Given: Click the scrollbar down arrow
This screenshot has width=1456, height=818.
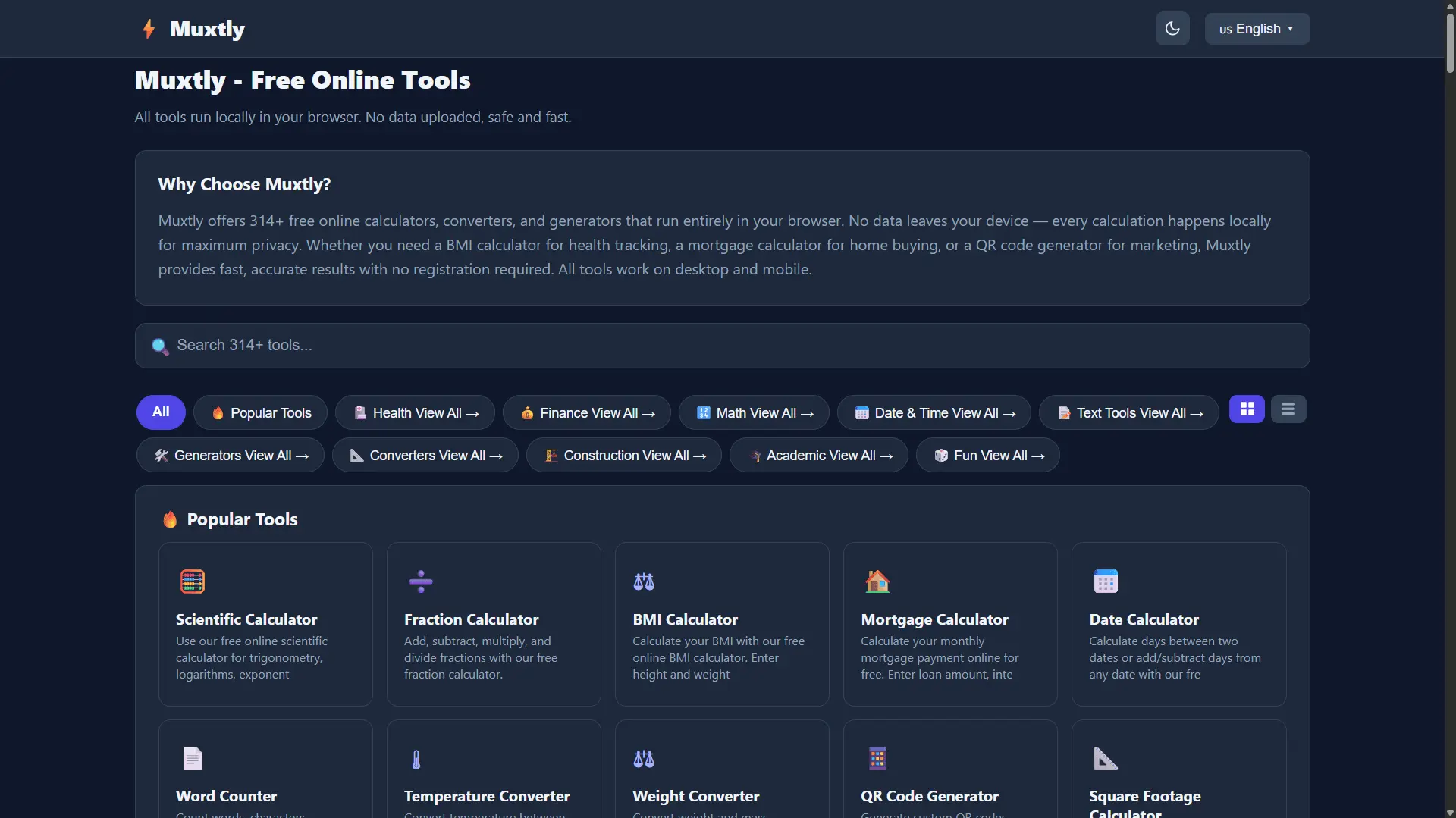Looking at the screenshot, I should [1450, 812].
